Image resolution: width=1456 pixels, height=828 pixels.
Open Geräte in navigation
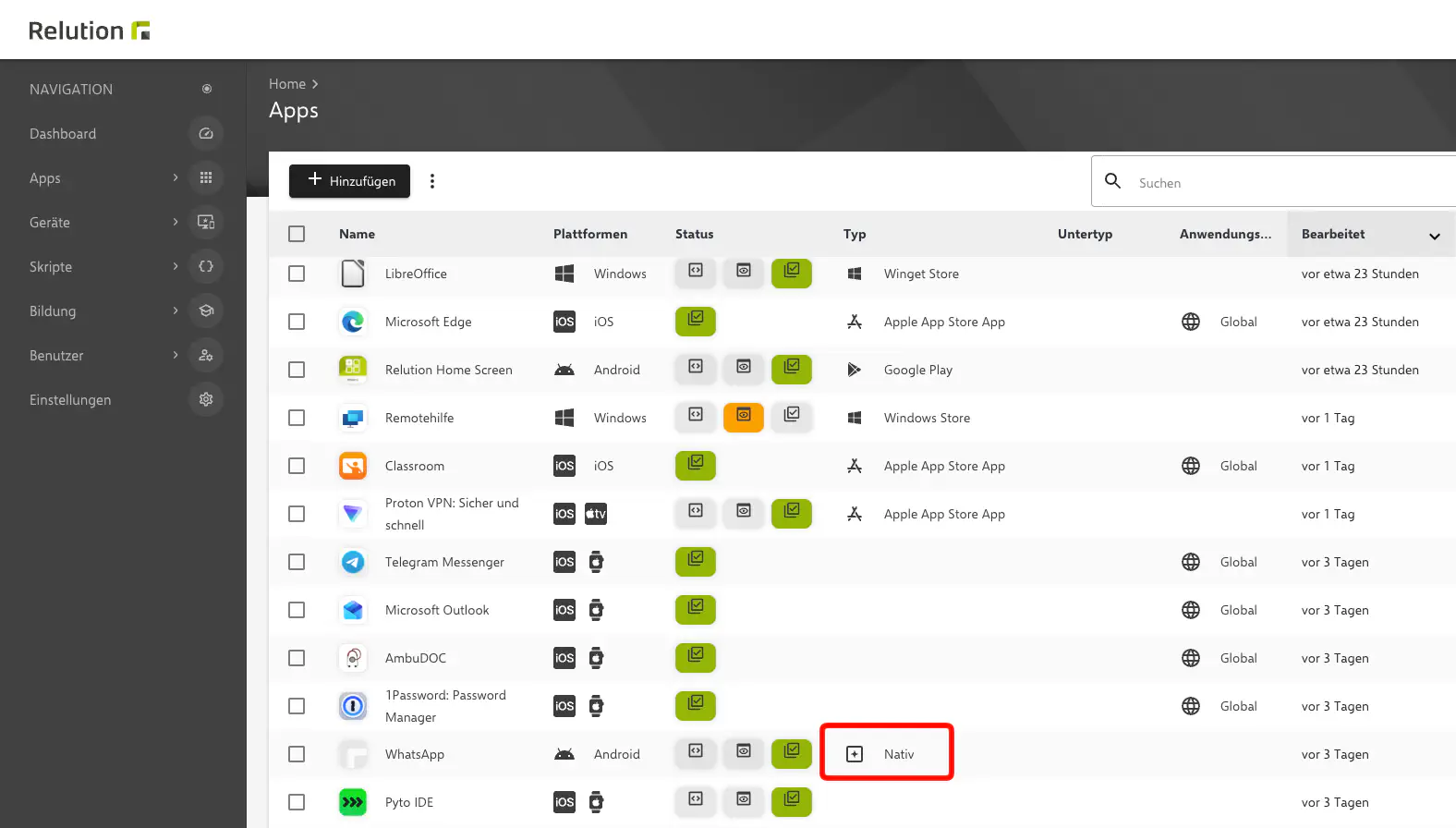click(50, 223)
